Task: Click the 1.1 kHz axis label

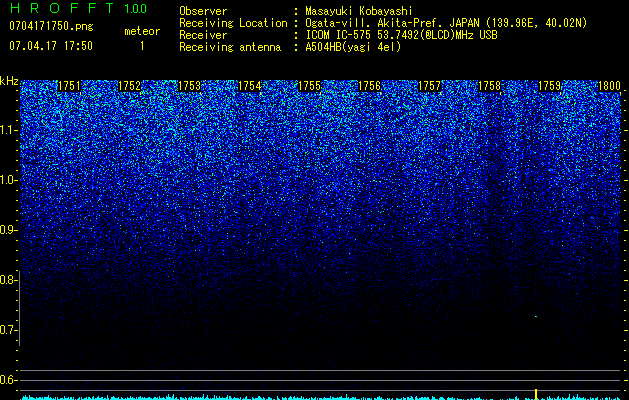Action: (9, 130)
